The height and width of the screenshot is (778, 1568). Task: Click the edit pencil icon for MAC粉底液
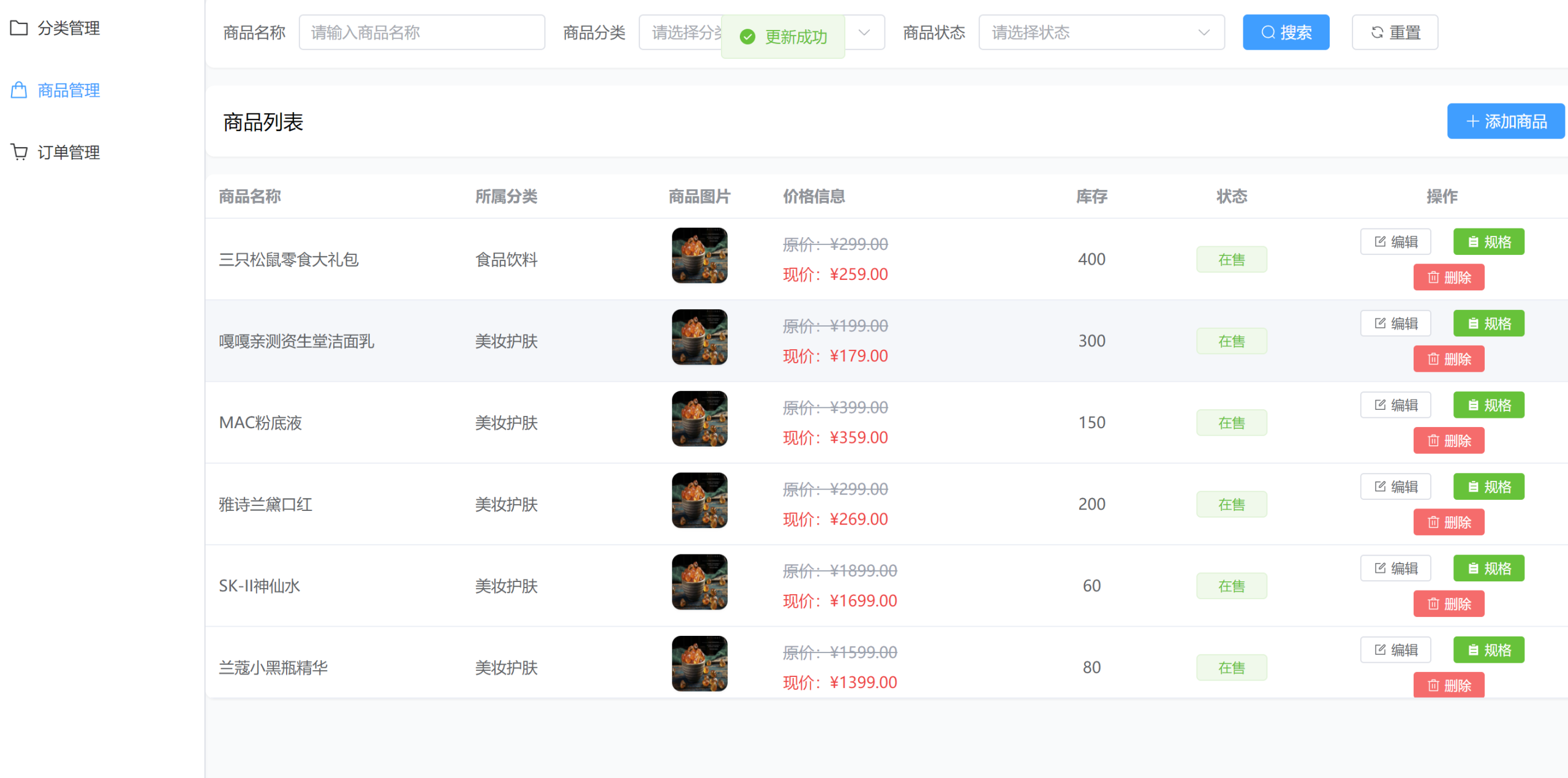point(1380,405)
